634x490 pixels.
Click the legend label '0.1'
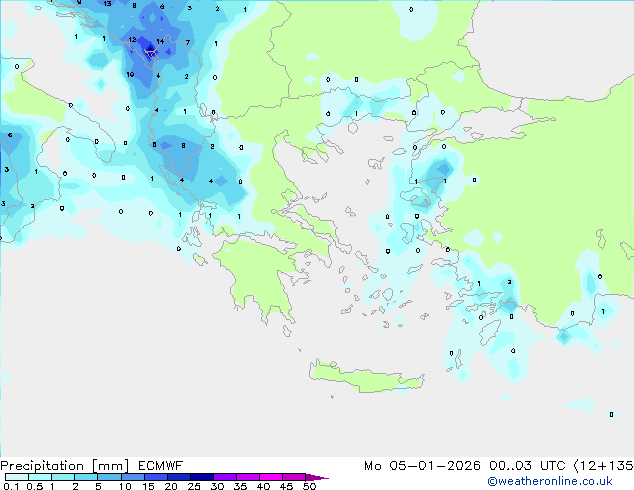[x=11, y=486]
